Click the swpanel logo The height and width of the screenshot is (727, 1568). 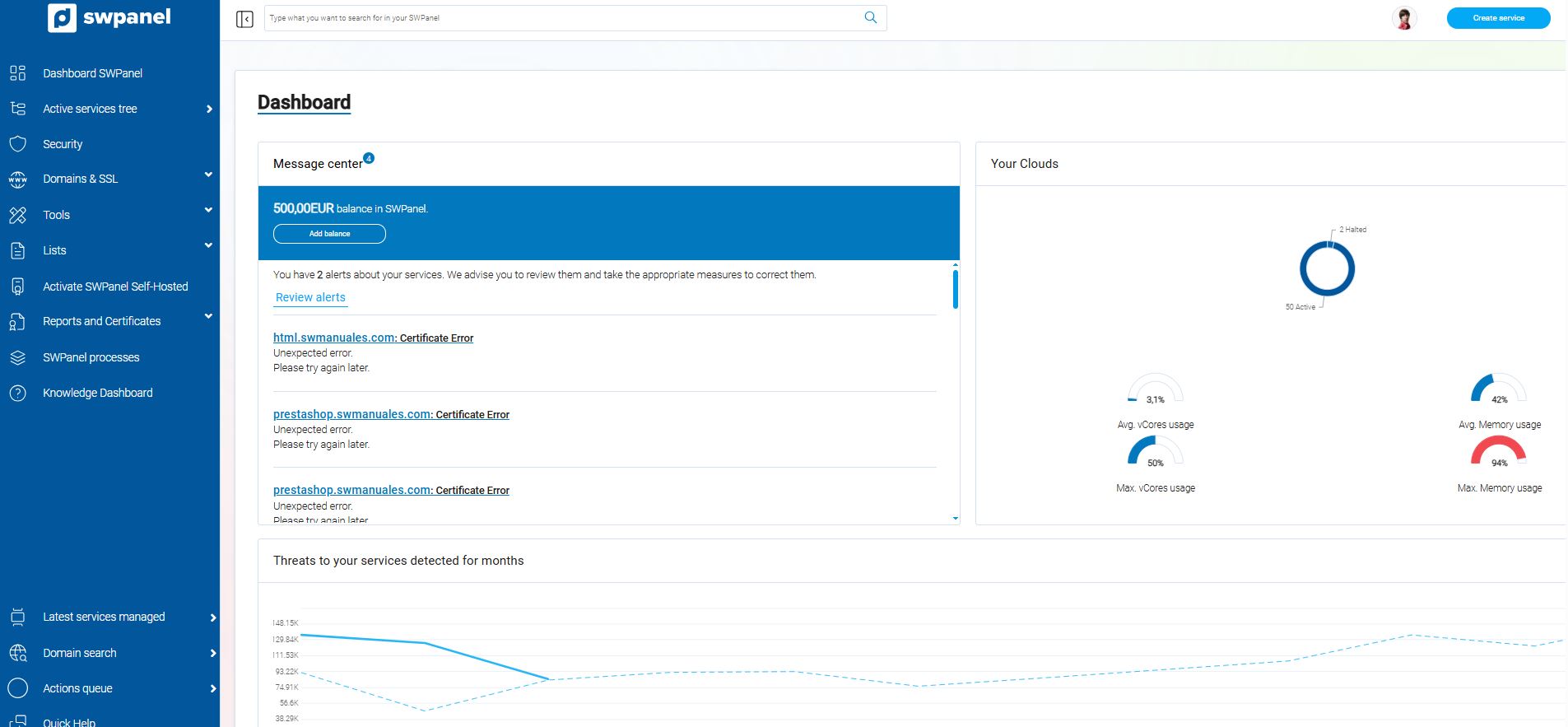[109, 17]
